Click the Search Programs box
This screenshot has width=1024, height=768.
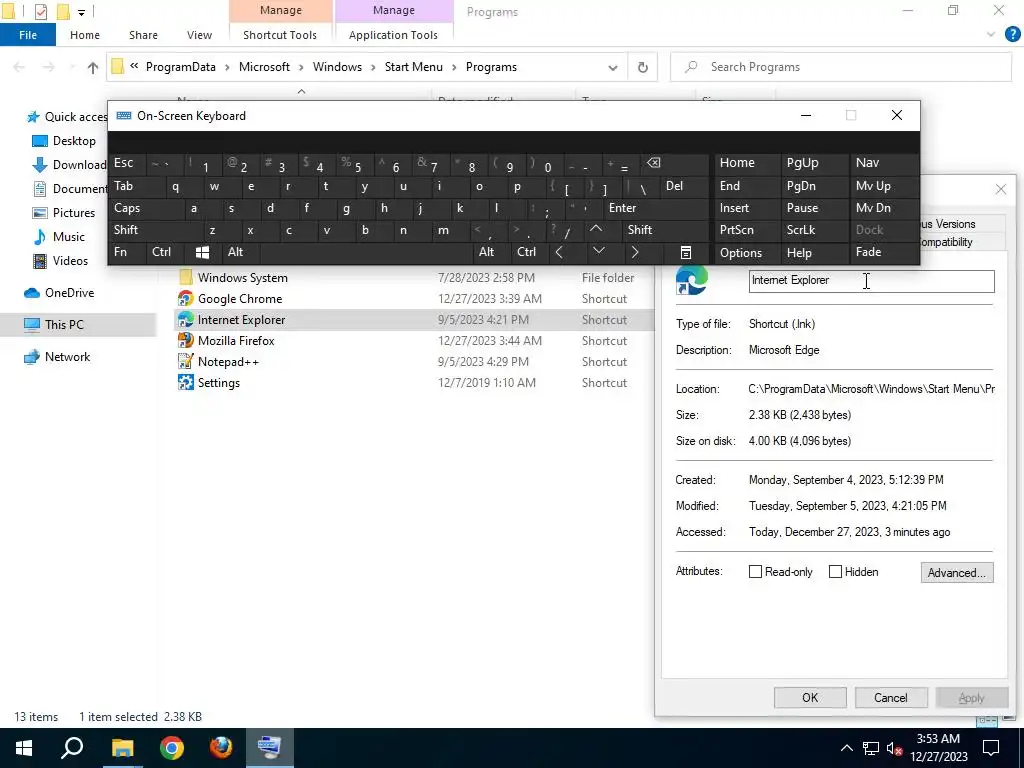(841, 67)
